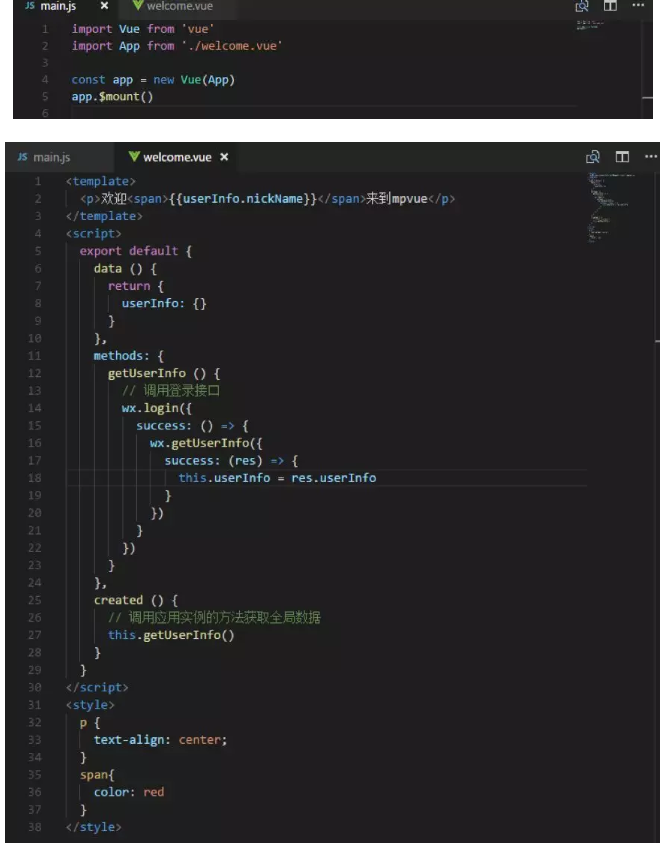Click this.getUserInfo() call in created hook

click(171, 635)
